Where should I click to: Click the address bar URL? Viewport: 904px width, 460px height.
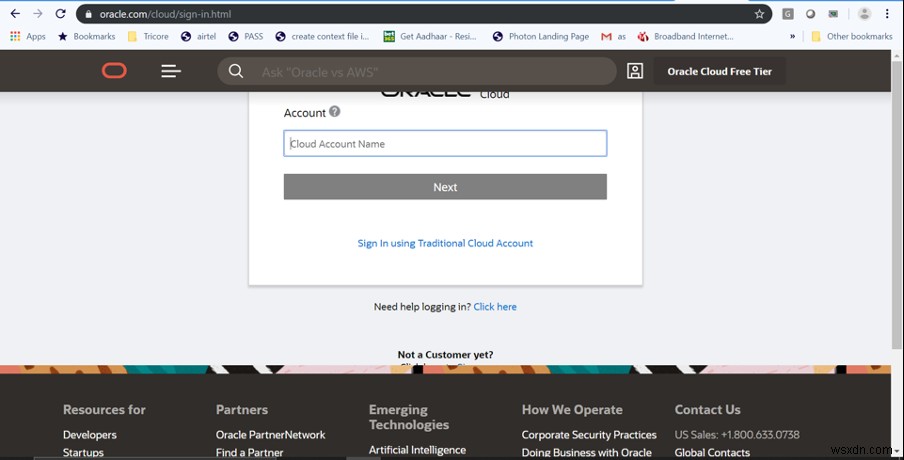coord(165,14)
